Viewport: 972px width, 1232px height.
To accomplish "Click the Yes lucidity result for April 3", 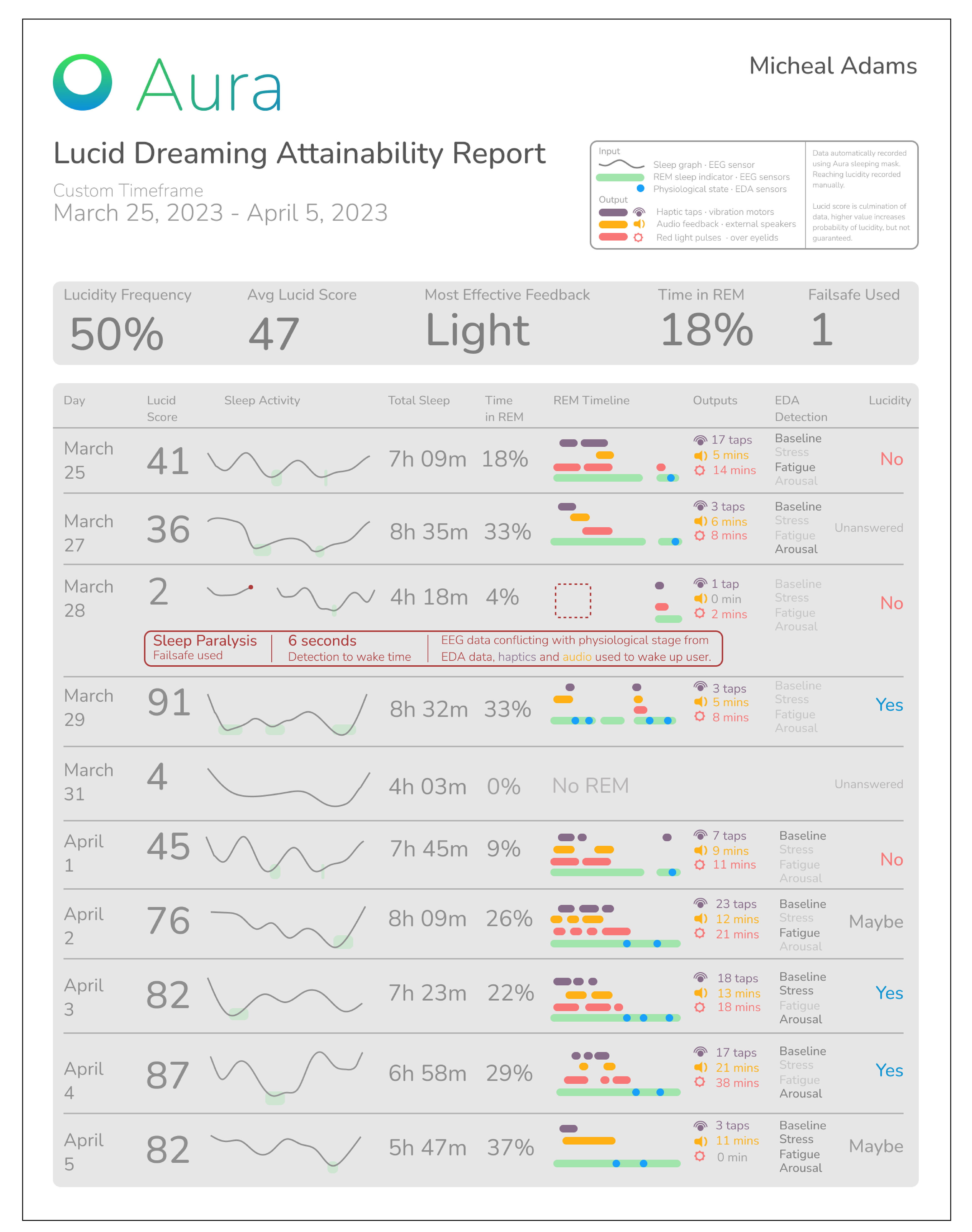I will 889,993.
